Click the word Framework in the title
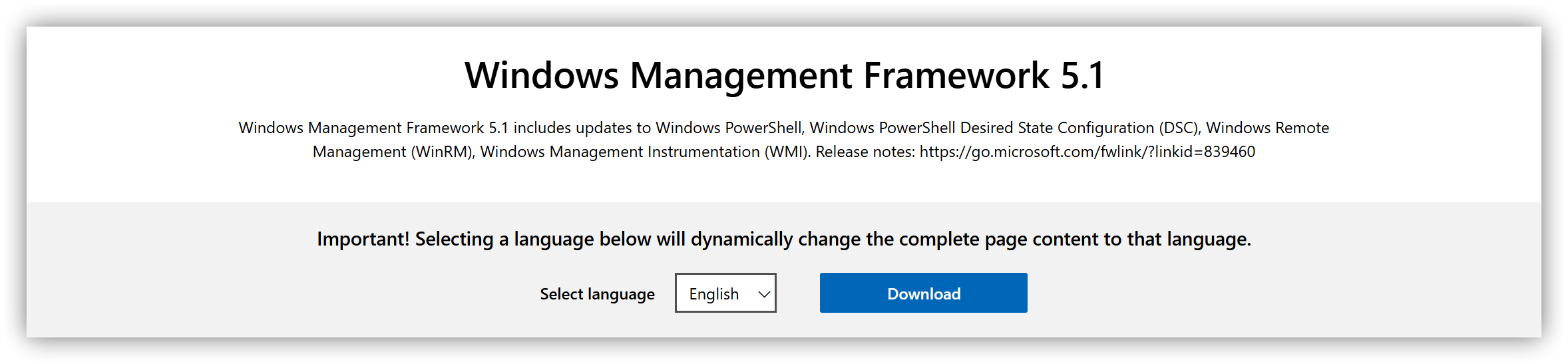This screenshot has height=364, width=1568. coord(956,75)
